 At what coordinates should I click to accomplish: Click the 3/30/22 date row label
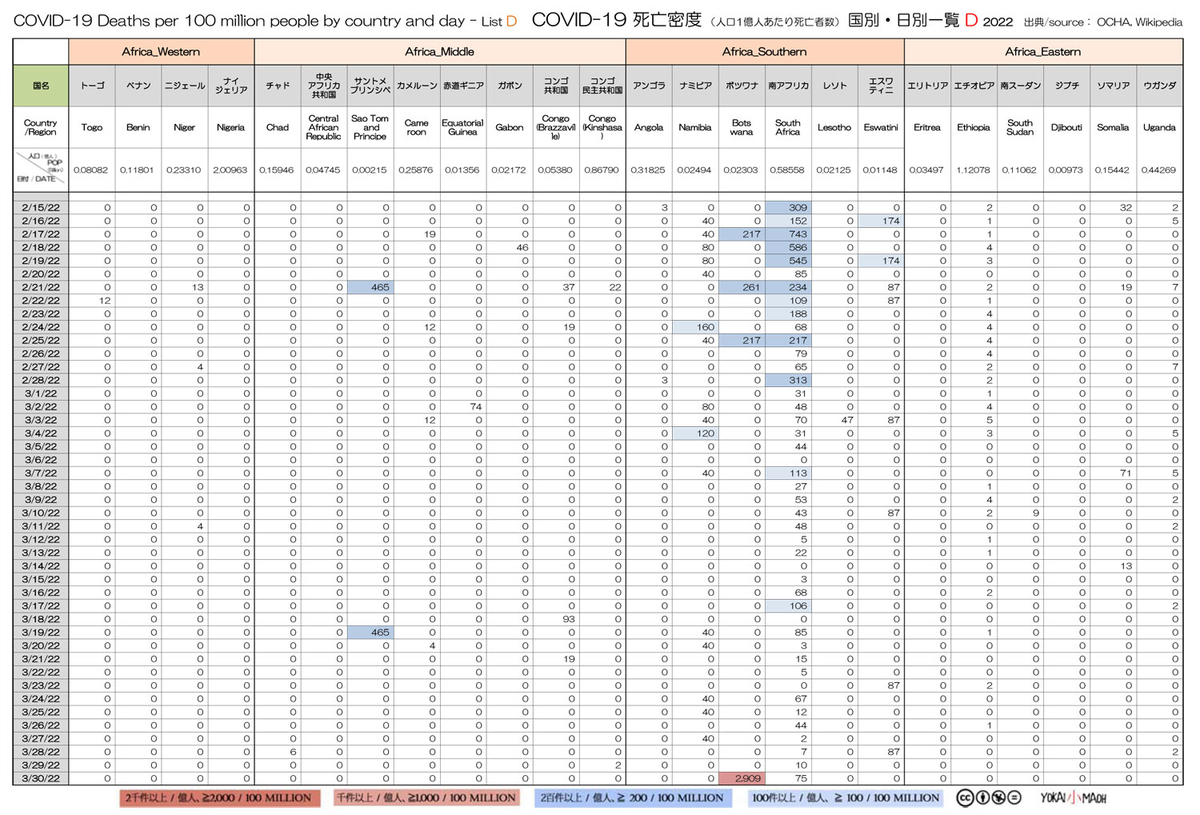point(41,778)
